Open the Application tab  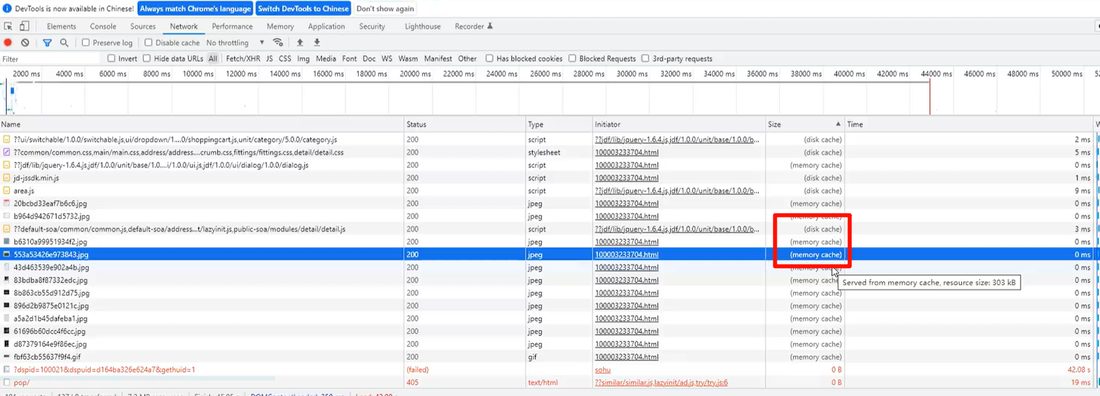(326, 27)
